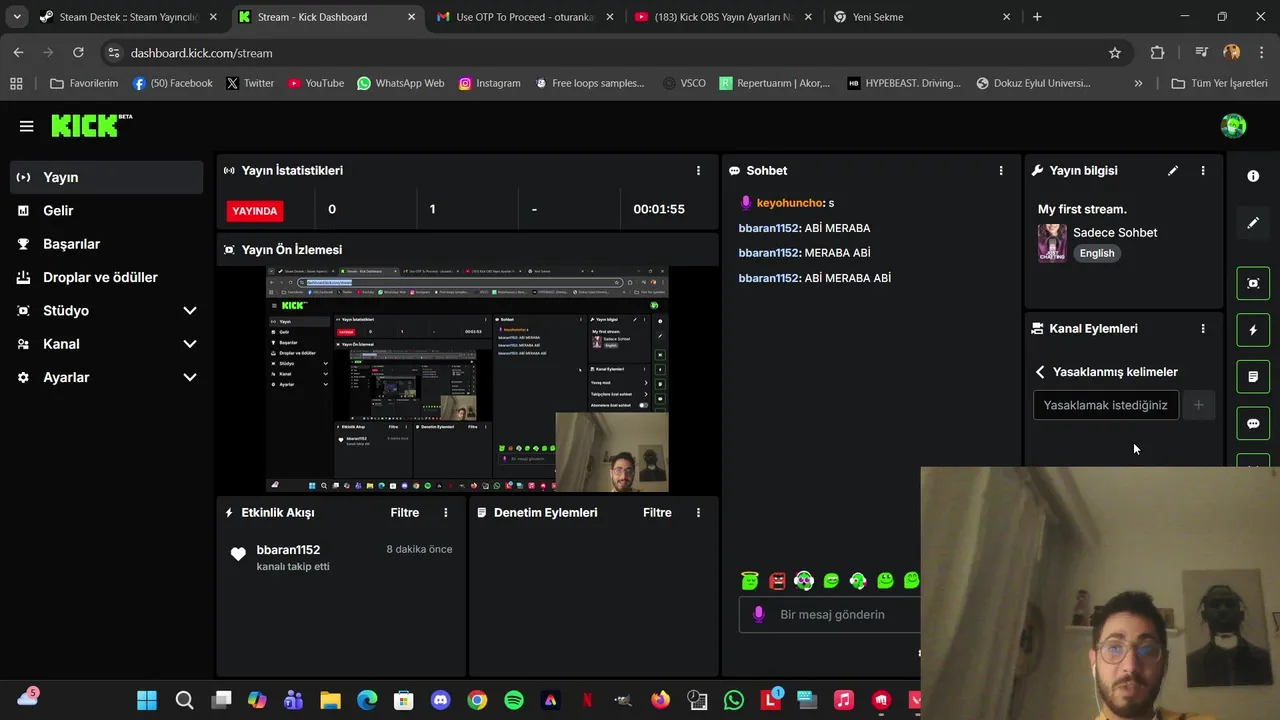Viewport: 1280px width, 720px height.
Task: Open the Windows Start menu
Action: [147, 700]
